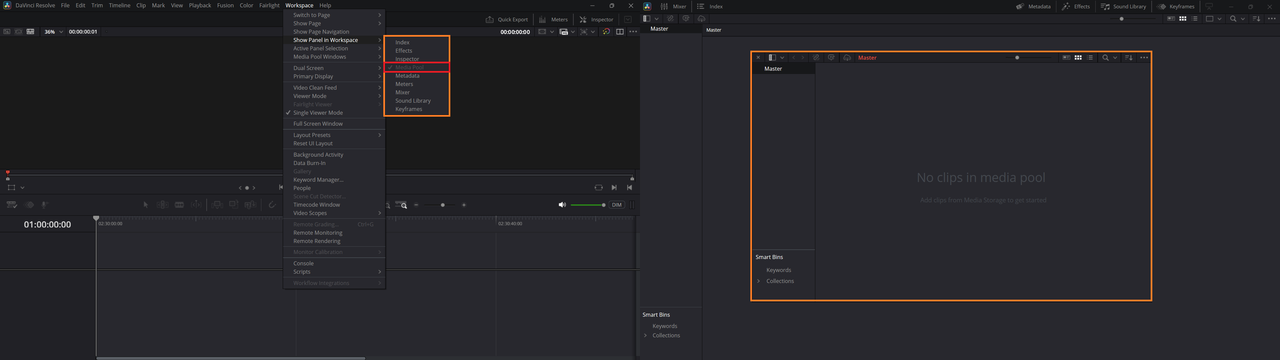This screenshot has height=360, width=1280.
Task: Toggle the Mixer panel button
Action: click(673, 6)
